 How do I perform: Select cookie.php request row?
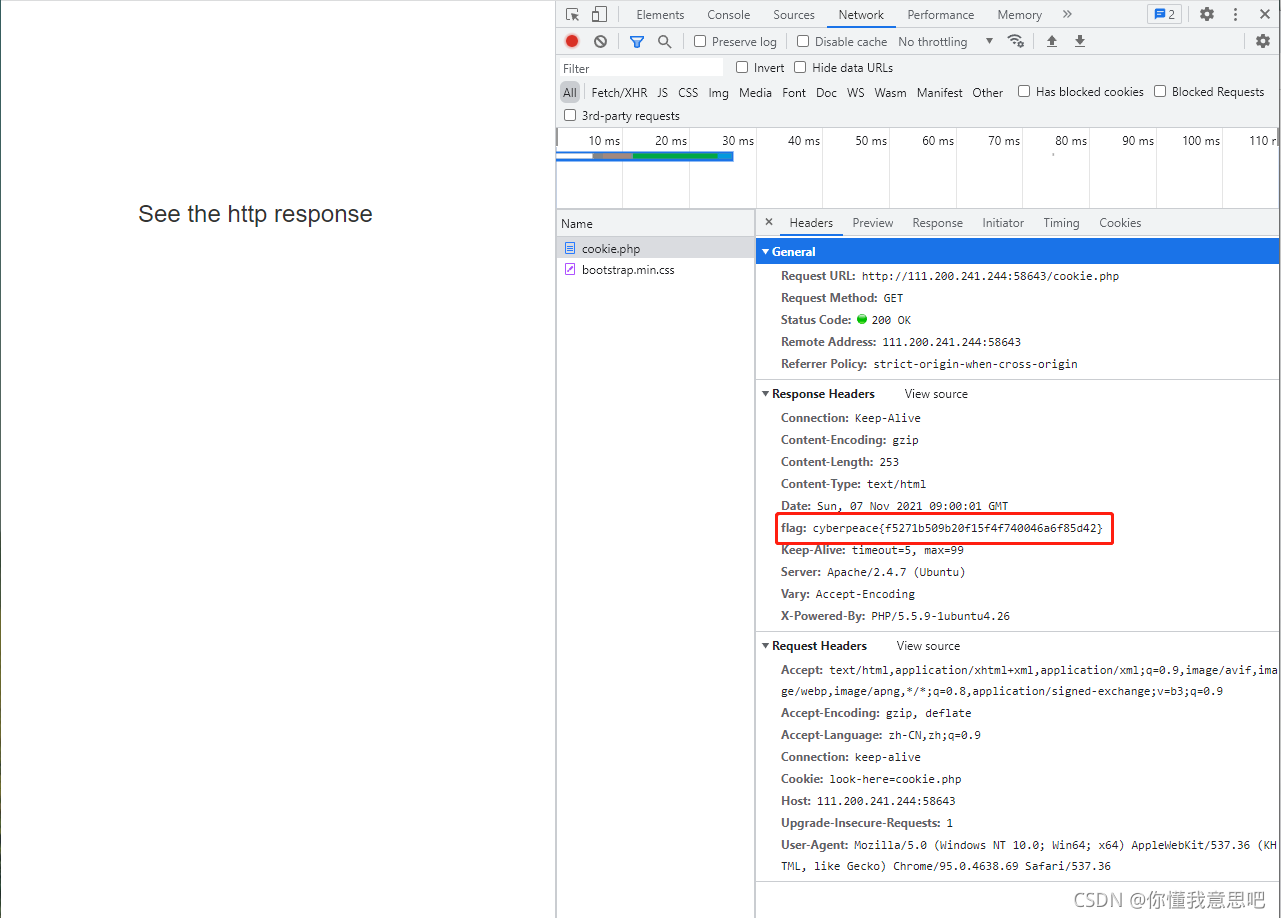click(656, 248)
